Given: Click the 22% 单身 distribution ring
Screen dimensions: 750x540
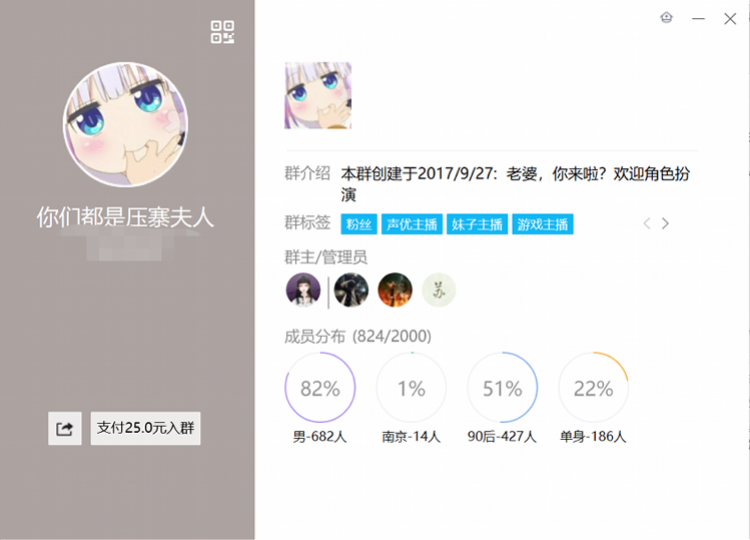Looking at the screenshot, I should (593, 388).
